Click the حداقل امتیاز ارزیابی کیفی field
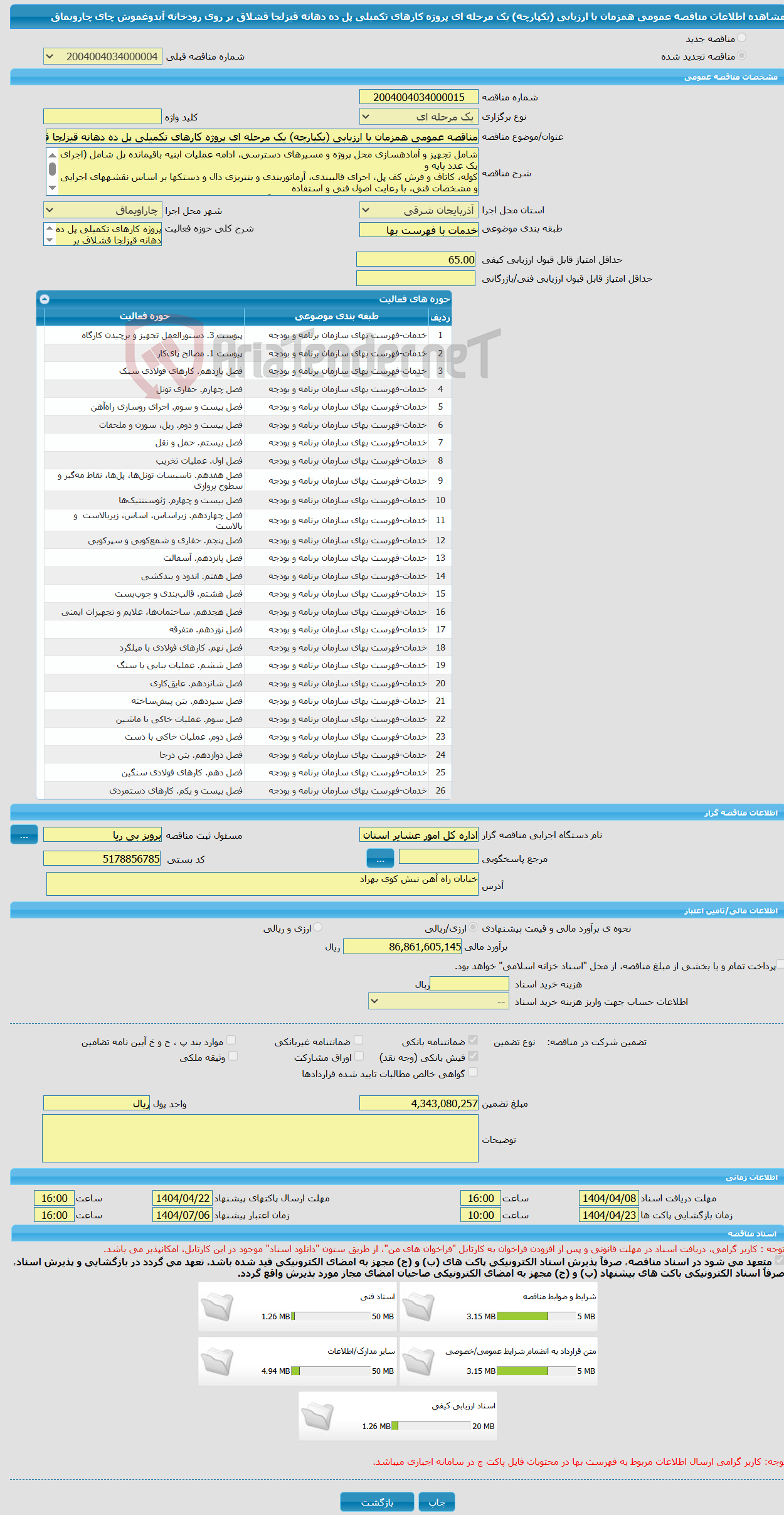Image resolution: width=784 pixels, height=1515 pixels. tap(416, 259)
